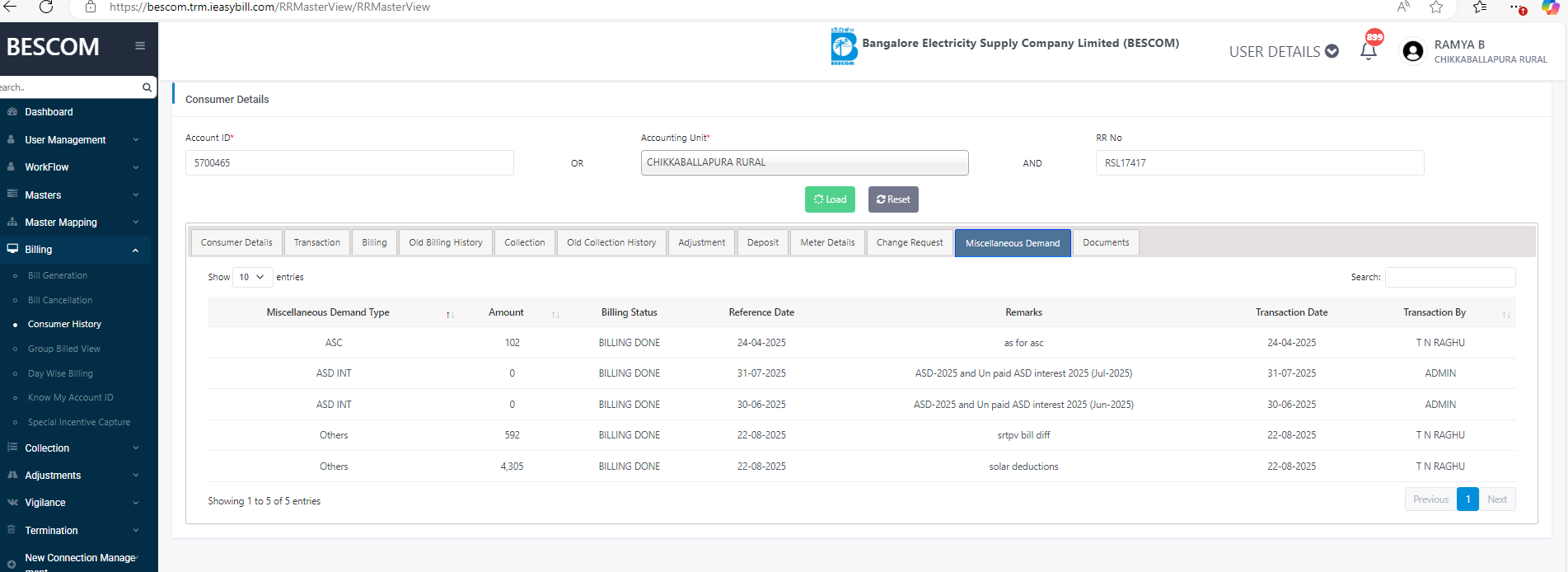Toggle the hamburger sidebar menu icon
This screenshot has width=1568, height=572.
coord(140,46)
